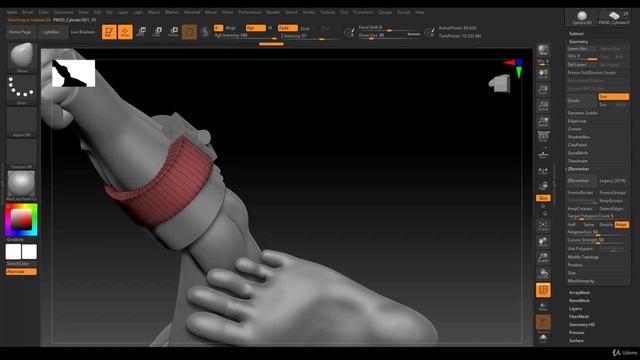Toggle the Mrgb channel button

click(231, 28)
